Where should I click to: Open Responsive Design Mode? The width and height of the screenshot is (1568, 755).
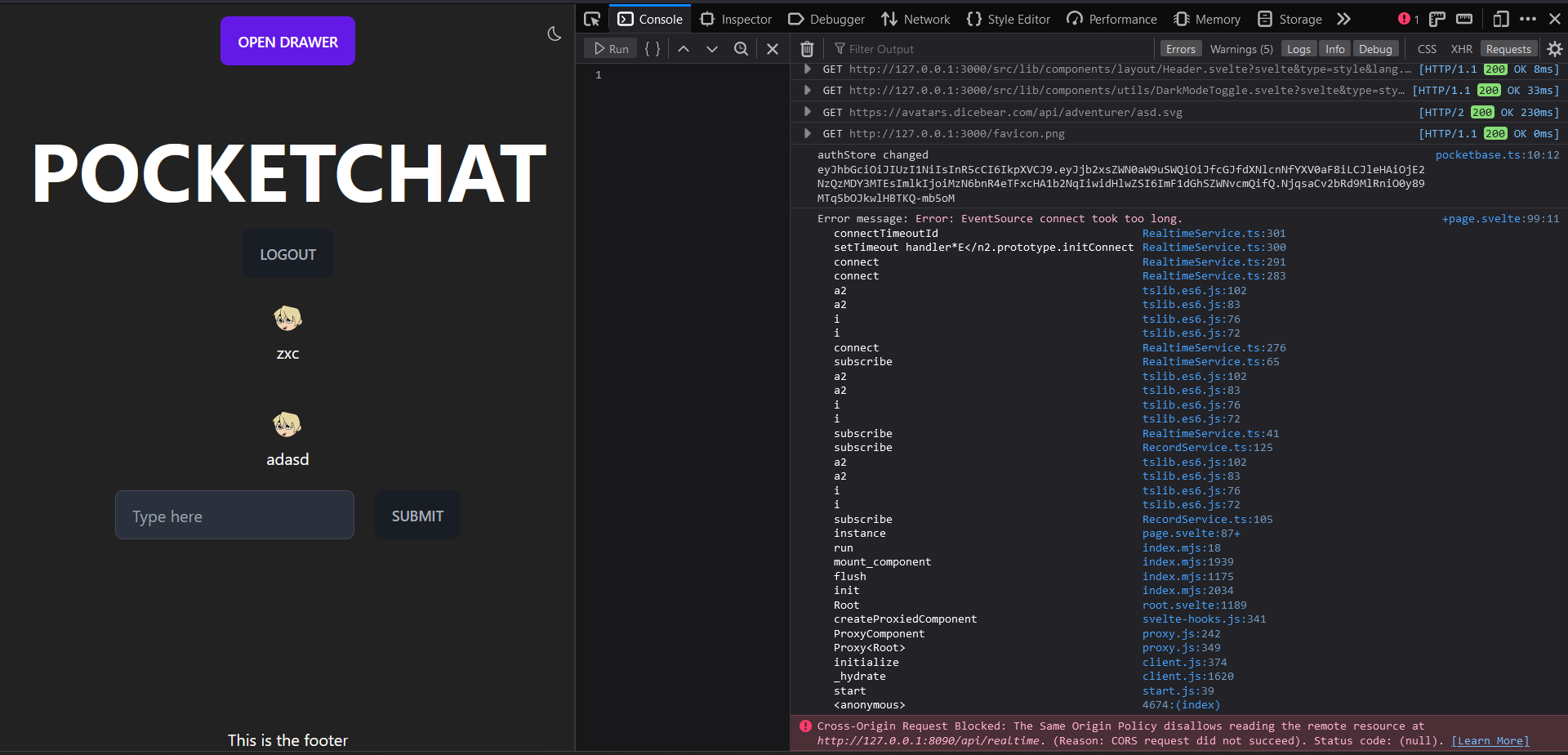[1501, 18]
